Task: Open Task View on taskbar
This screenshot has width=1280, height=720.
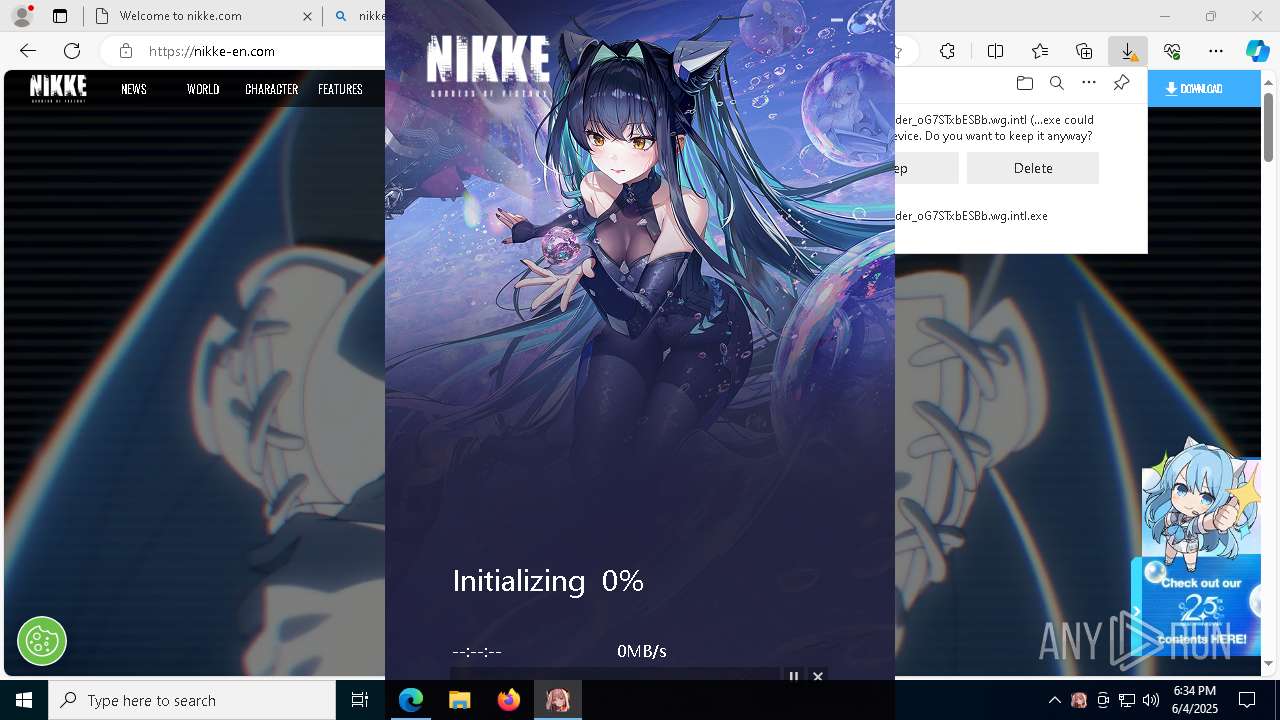Action: point(360,700)
